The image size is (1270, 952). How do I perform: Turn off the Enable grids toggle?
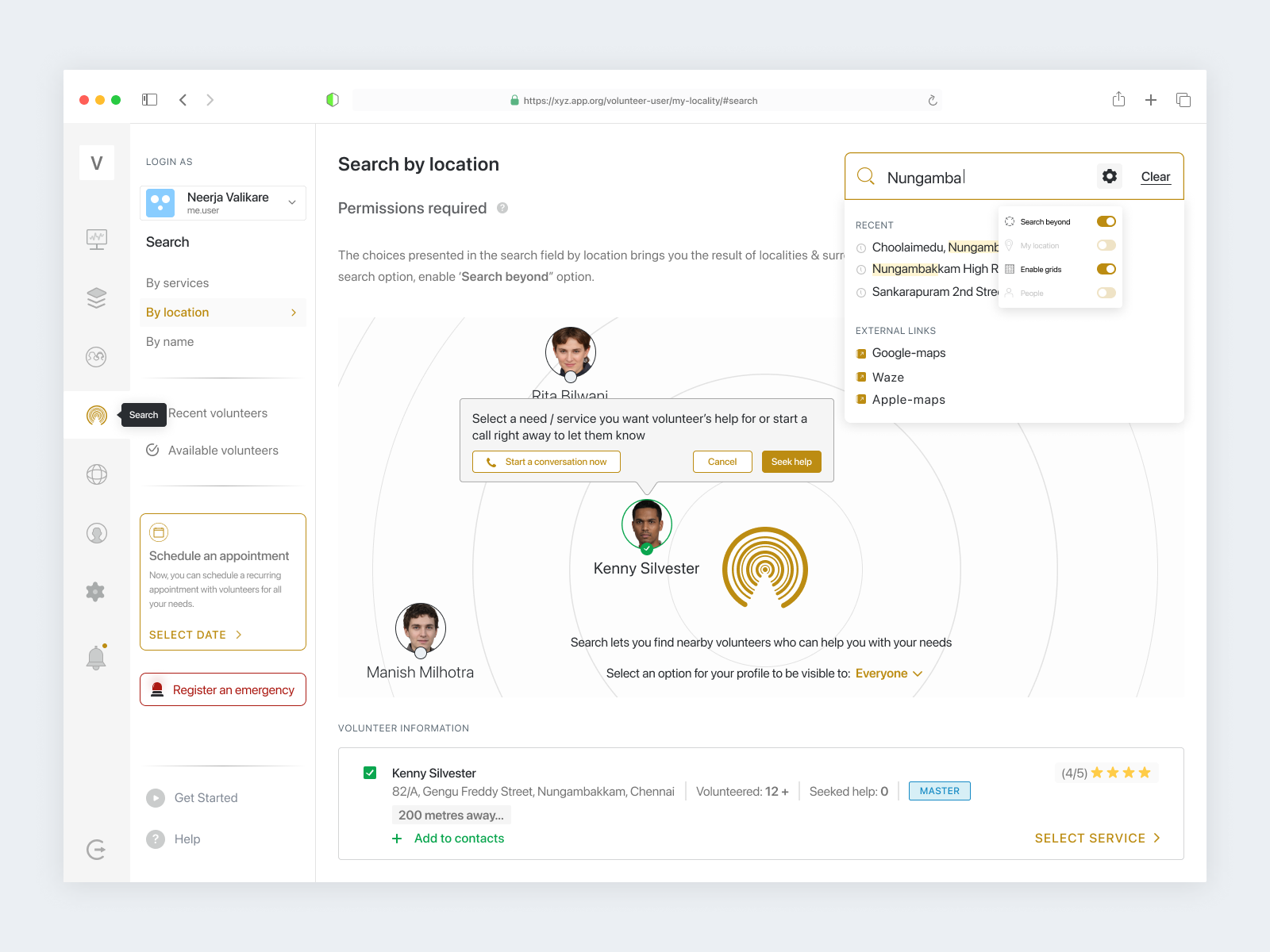[1106, 269]
